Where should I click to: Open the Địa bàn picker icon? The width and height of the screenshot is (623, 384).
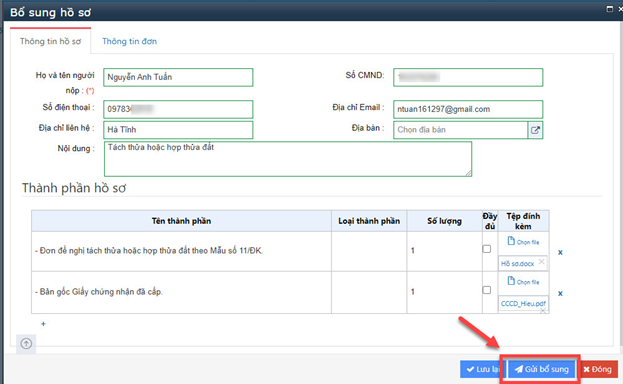tap(535, 130)
